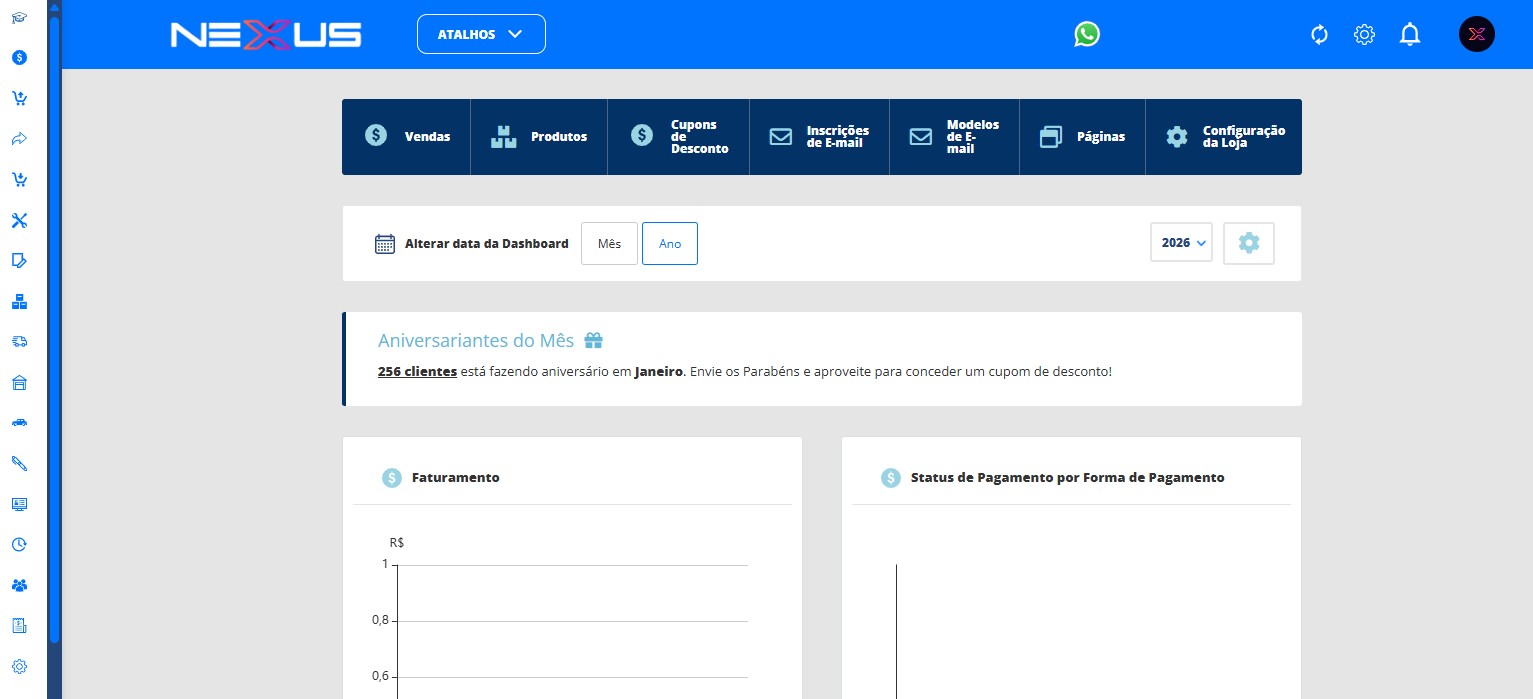Click the graduation cap icon in sidebar
Viewport: 1533px width, 699px height.
(19, 17)
